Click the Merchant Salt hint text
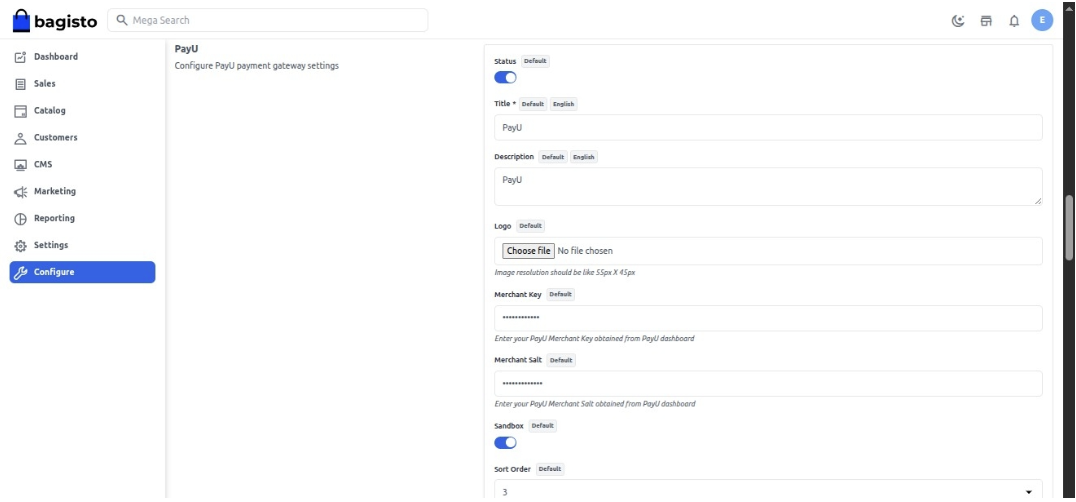 pyautogui.click(x=595, y=404)
